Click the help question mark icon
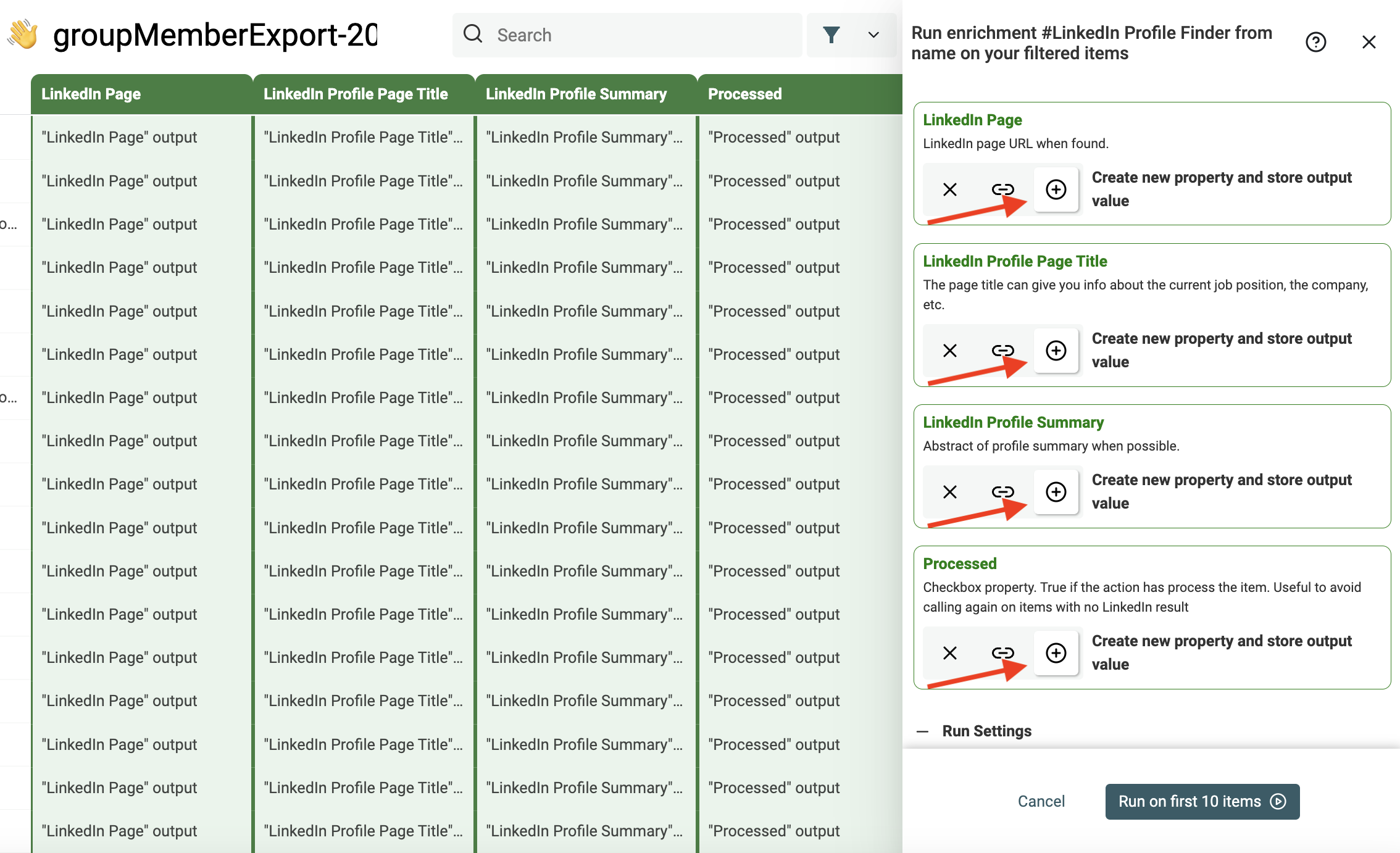1400x853 pixels. [1317, 42]
